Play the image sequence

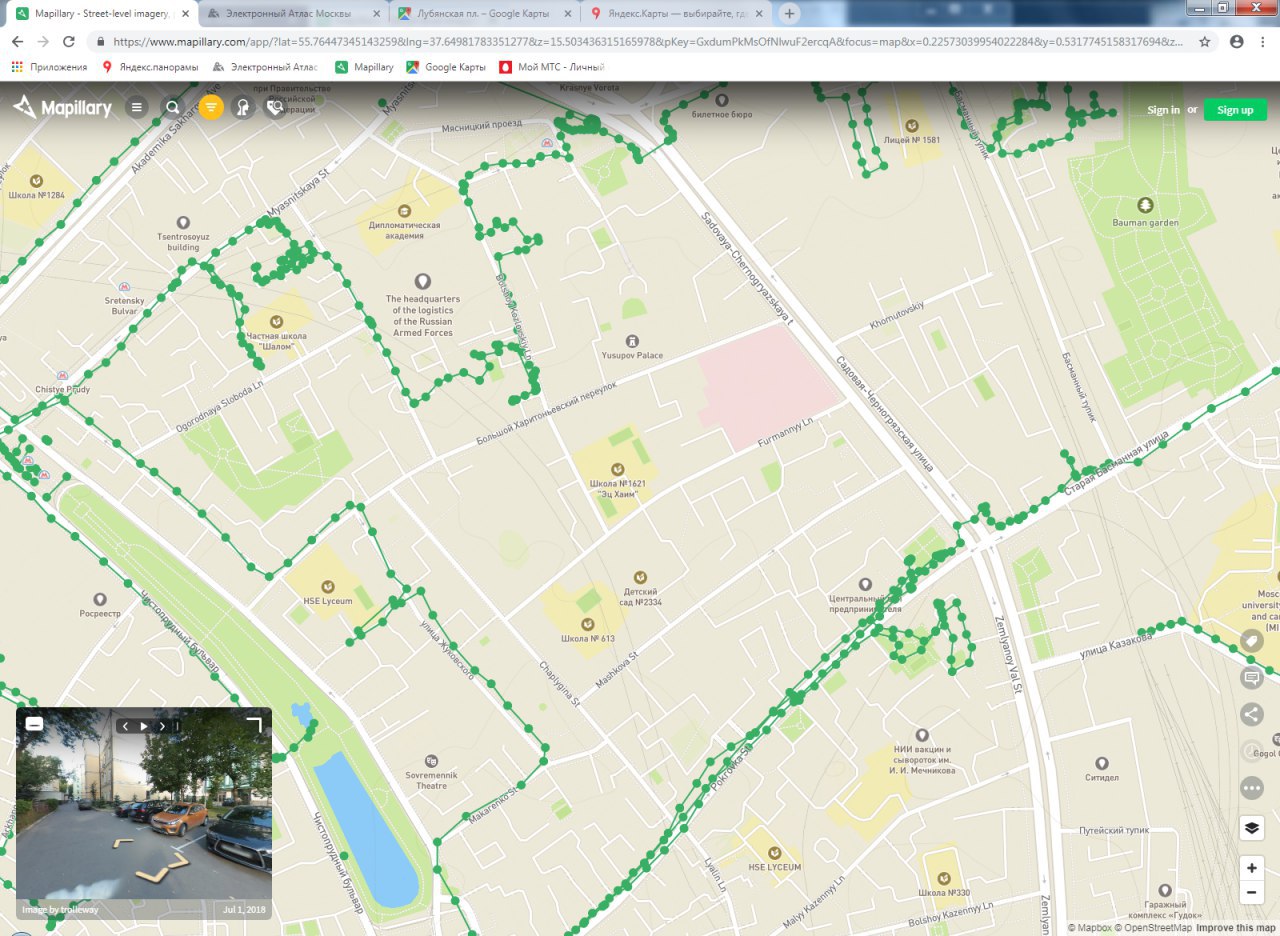(x=144, y=726)
